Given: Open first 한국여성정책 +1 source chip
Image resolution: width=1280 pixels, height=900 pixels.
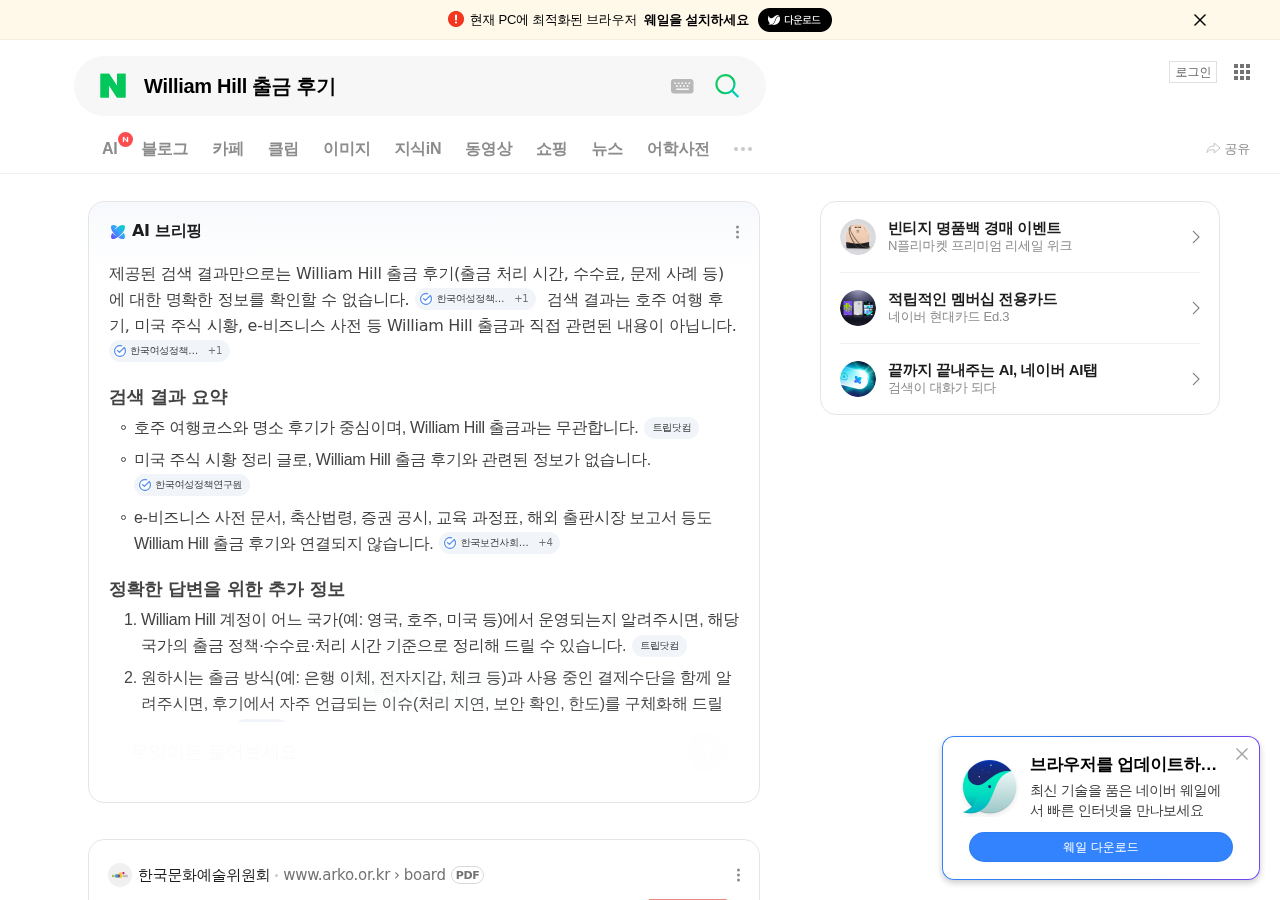Looking at the screenshot, I should 475,299.
